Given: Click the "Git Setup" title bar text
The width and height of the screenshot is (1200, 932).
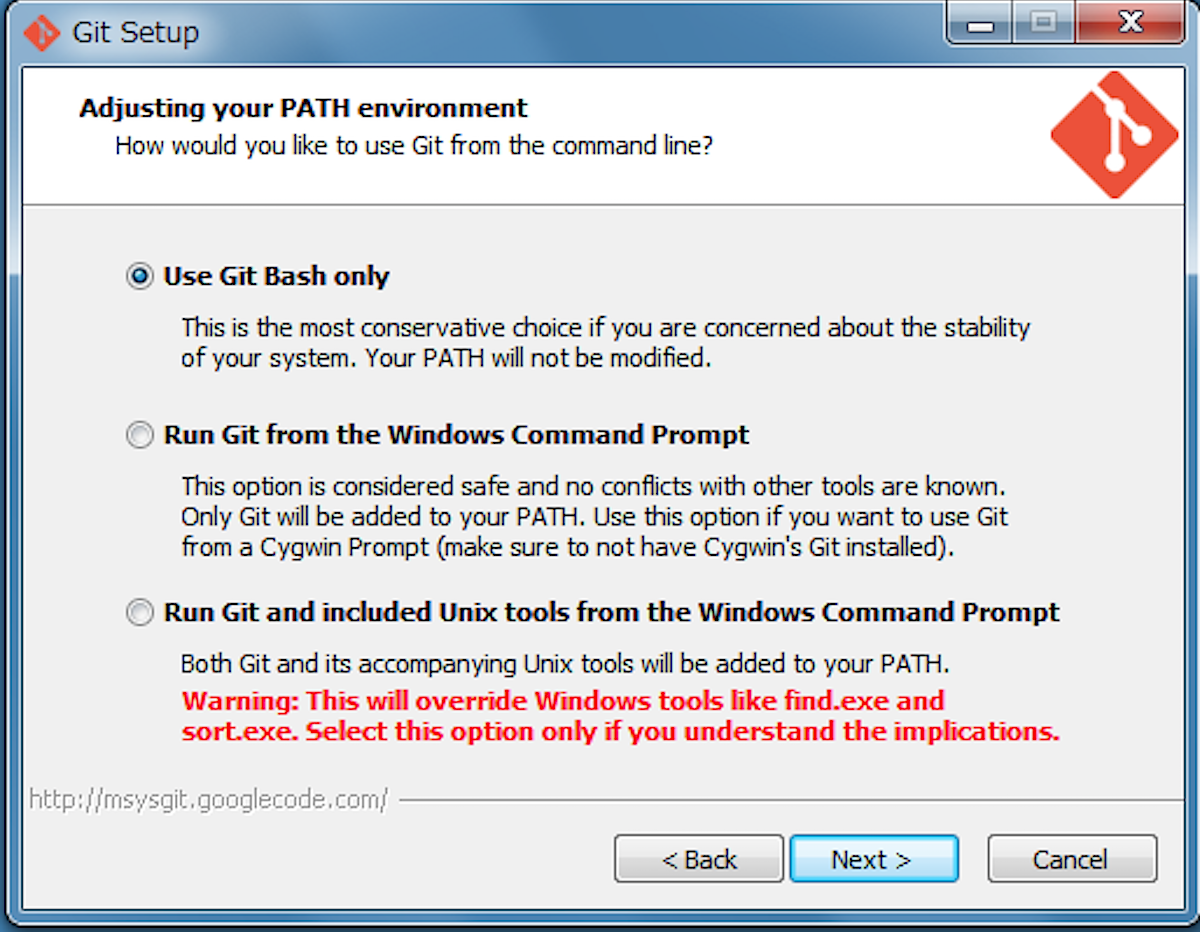Looking at the screenshot, I should click(x=135, y=32).
